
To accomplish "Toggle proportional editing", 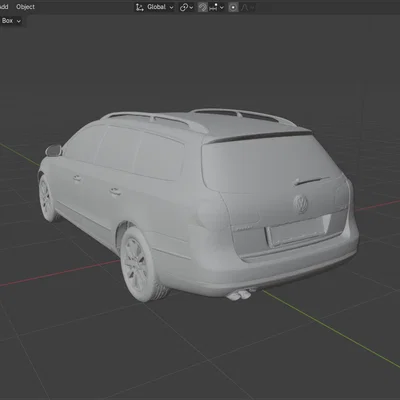I will coord(233,7).
